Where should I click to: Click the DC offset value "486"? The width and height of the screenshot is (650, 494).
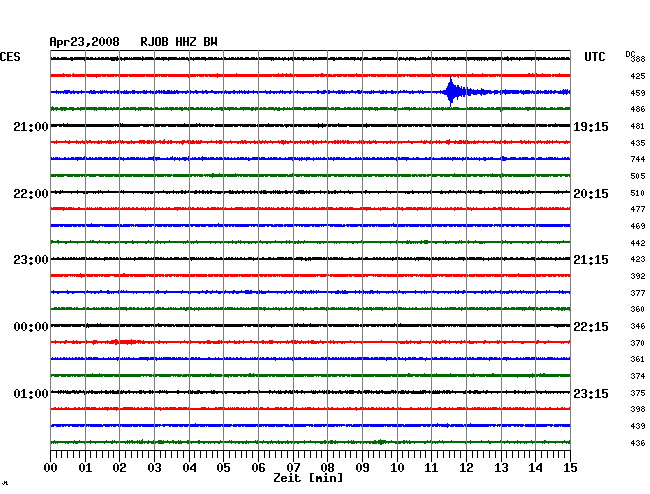click(638, 109)
